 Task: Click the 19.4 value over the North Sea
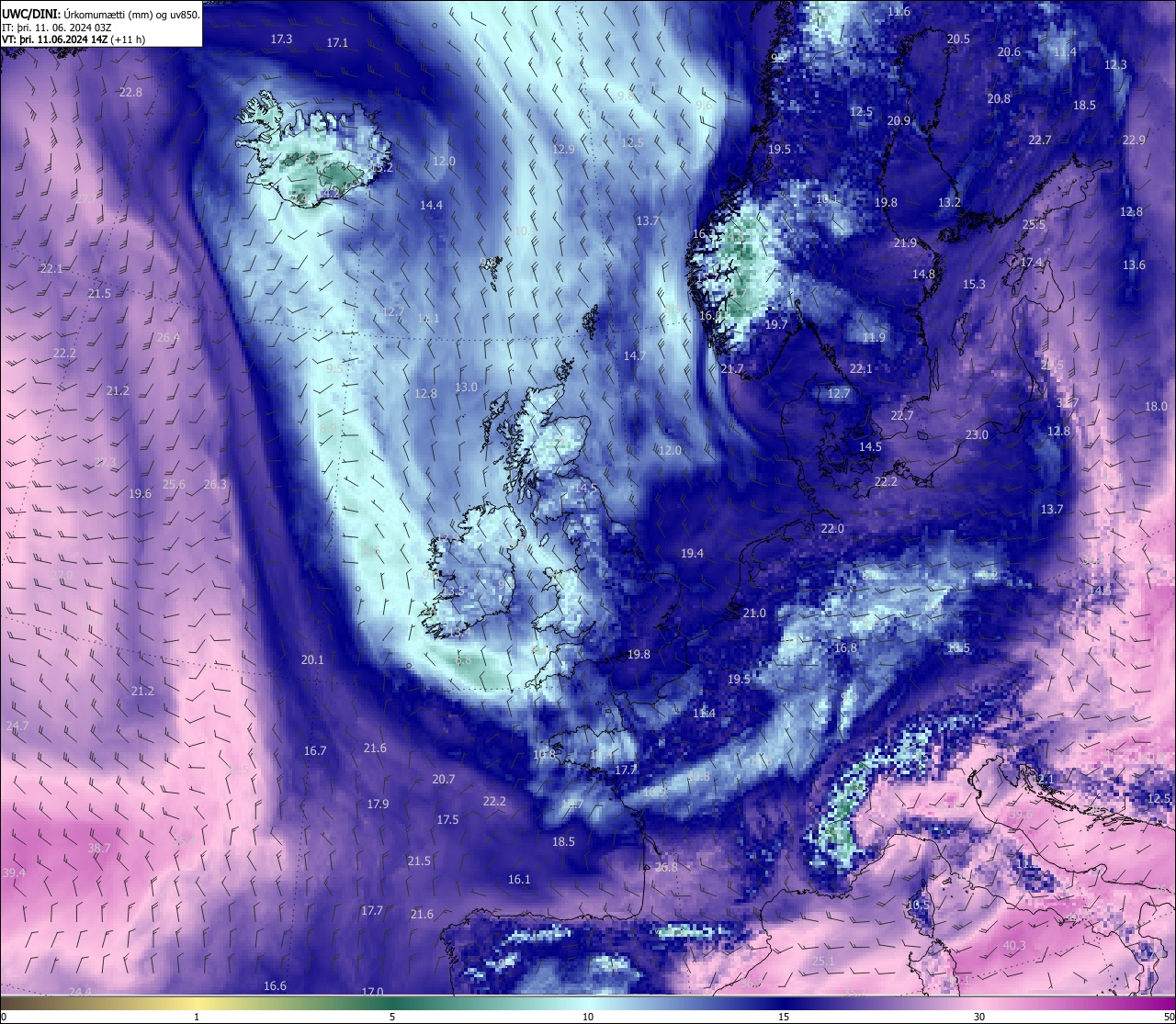pos(692,554)
